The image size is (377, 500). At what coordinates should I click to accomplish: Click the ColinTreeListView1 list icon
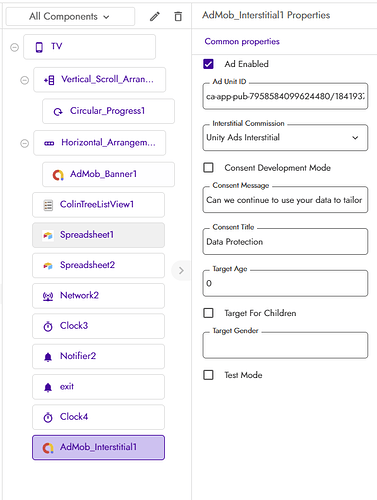pos(48,205)
